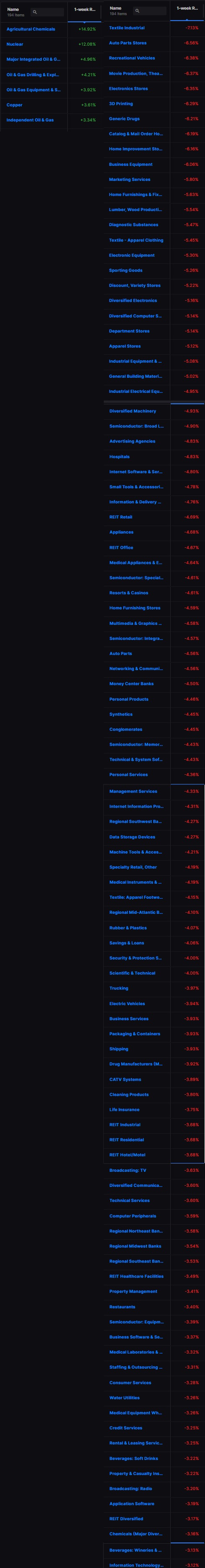Viewport: 205px width, 1568px height.
Task: Open the Electric Vehicles industry
Action: (127, 1003)
